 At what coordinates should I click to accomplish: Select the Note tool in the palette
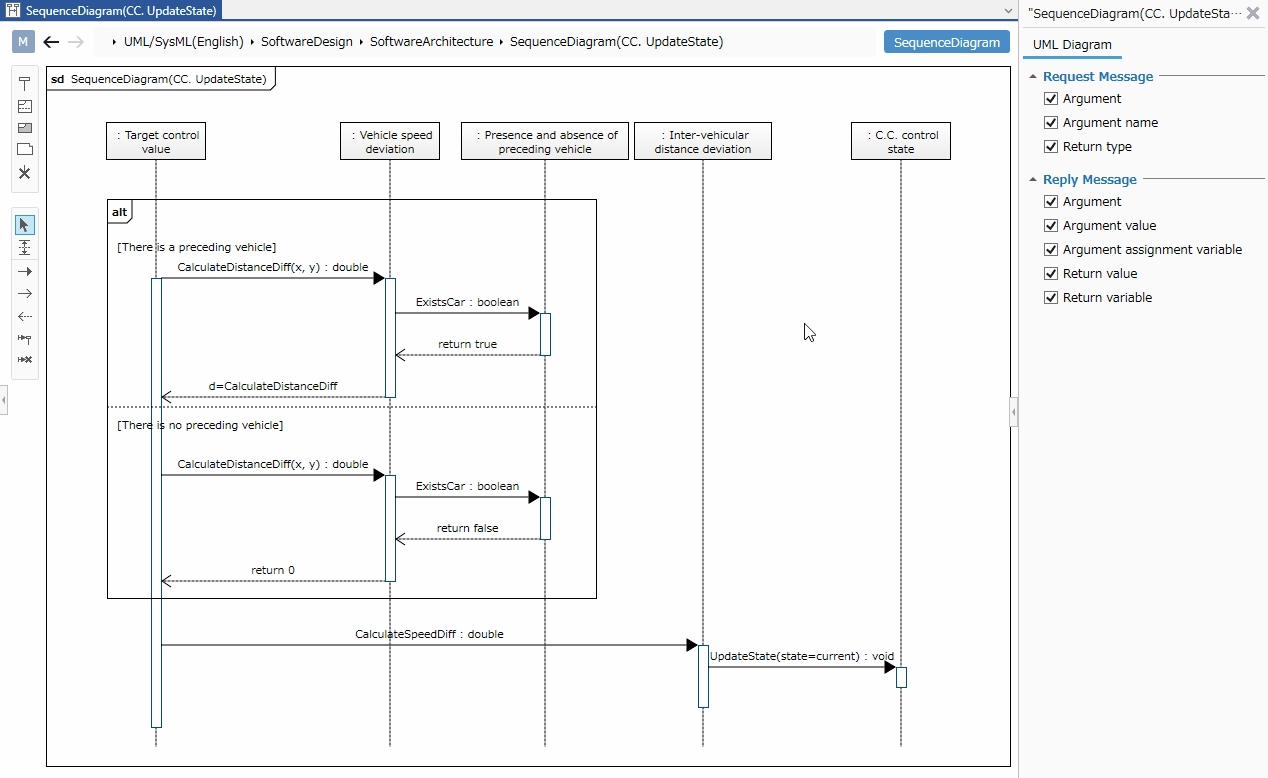click(25, 150)
